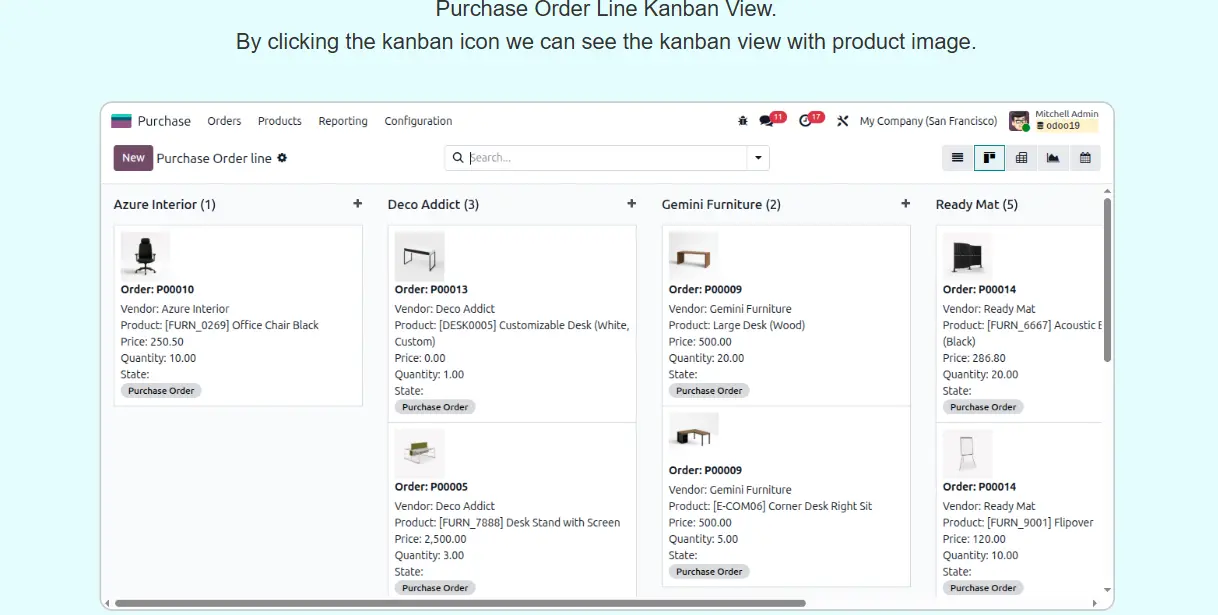Click the horizontal scrollbar at bottom
This screenshot has width=1218, height=615.
[460, 603]
